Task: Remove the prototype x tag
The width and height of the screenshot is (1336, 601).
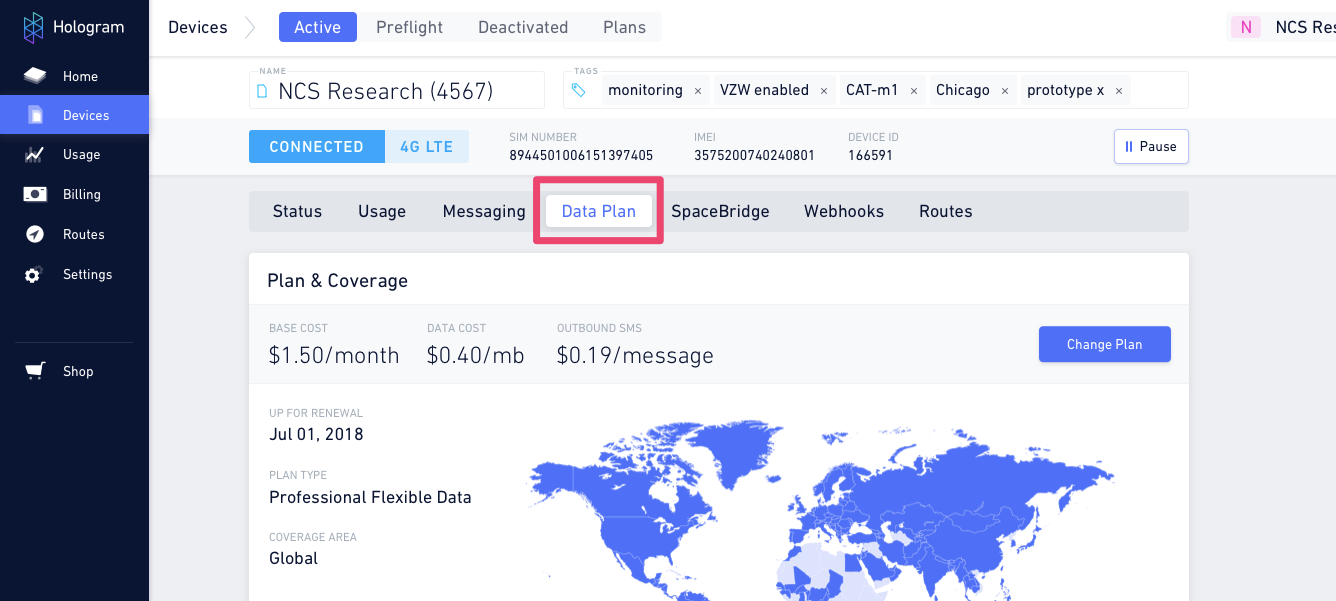Action: pyautogui.click(x=1119, y=91)
